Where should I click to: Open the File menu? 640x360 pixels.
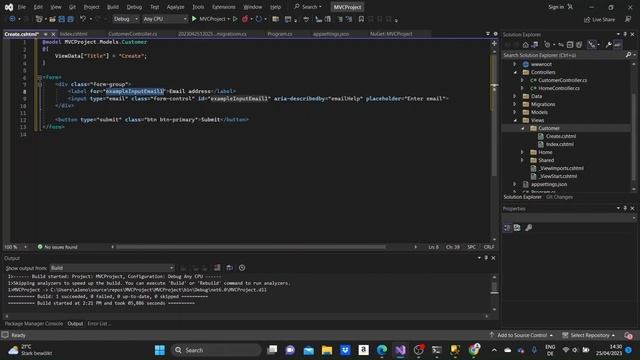[22, 7]
